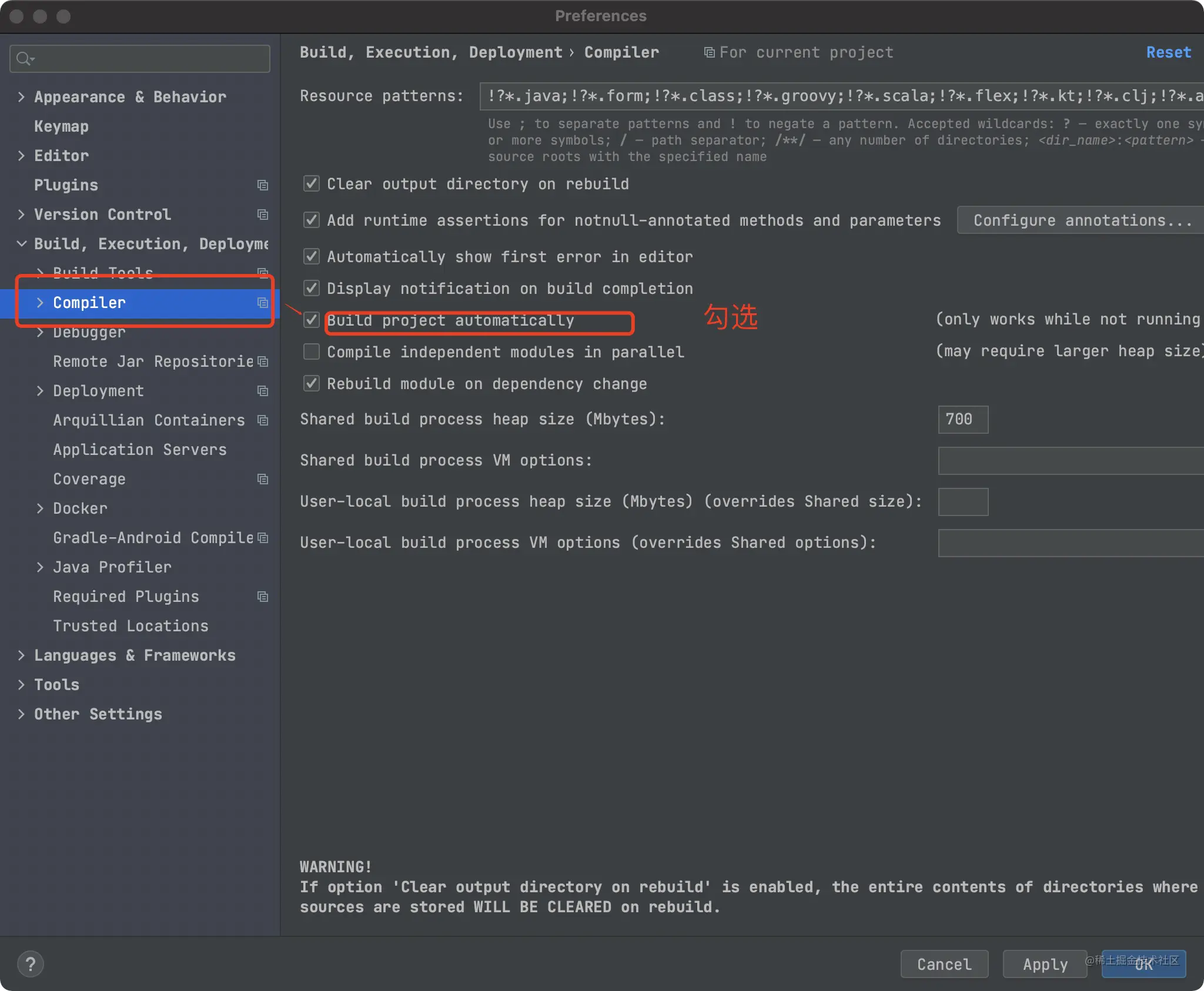Click the Apply button

click(1045, 964)
